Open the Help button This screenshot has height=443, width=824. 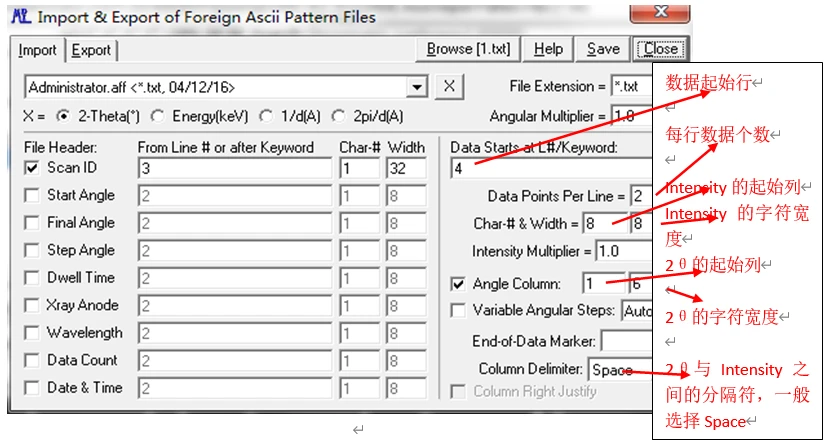[x=548, y=49]
